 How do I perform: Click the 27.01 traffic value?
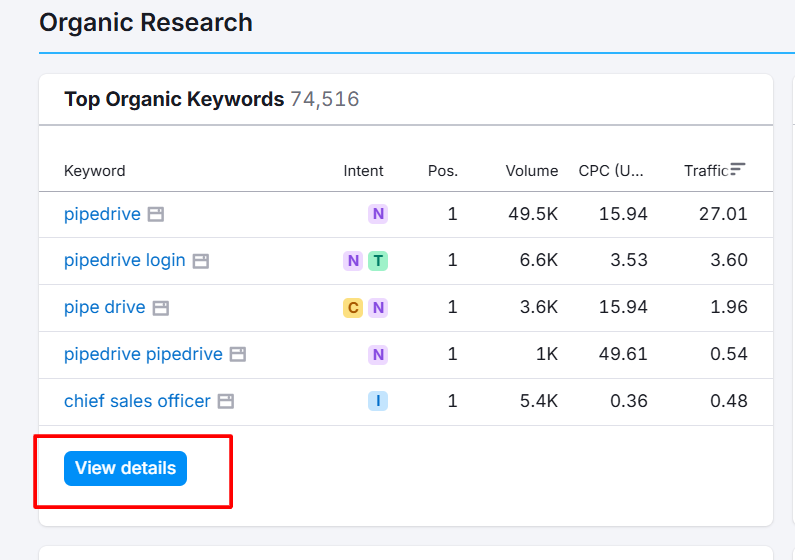click(723, 214)
